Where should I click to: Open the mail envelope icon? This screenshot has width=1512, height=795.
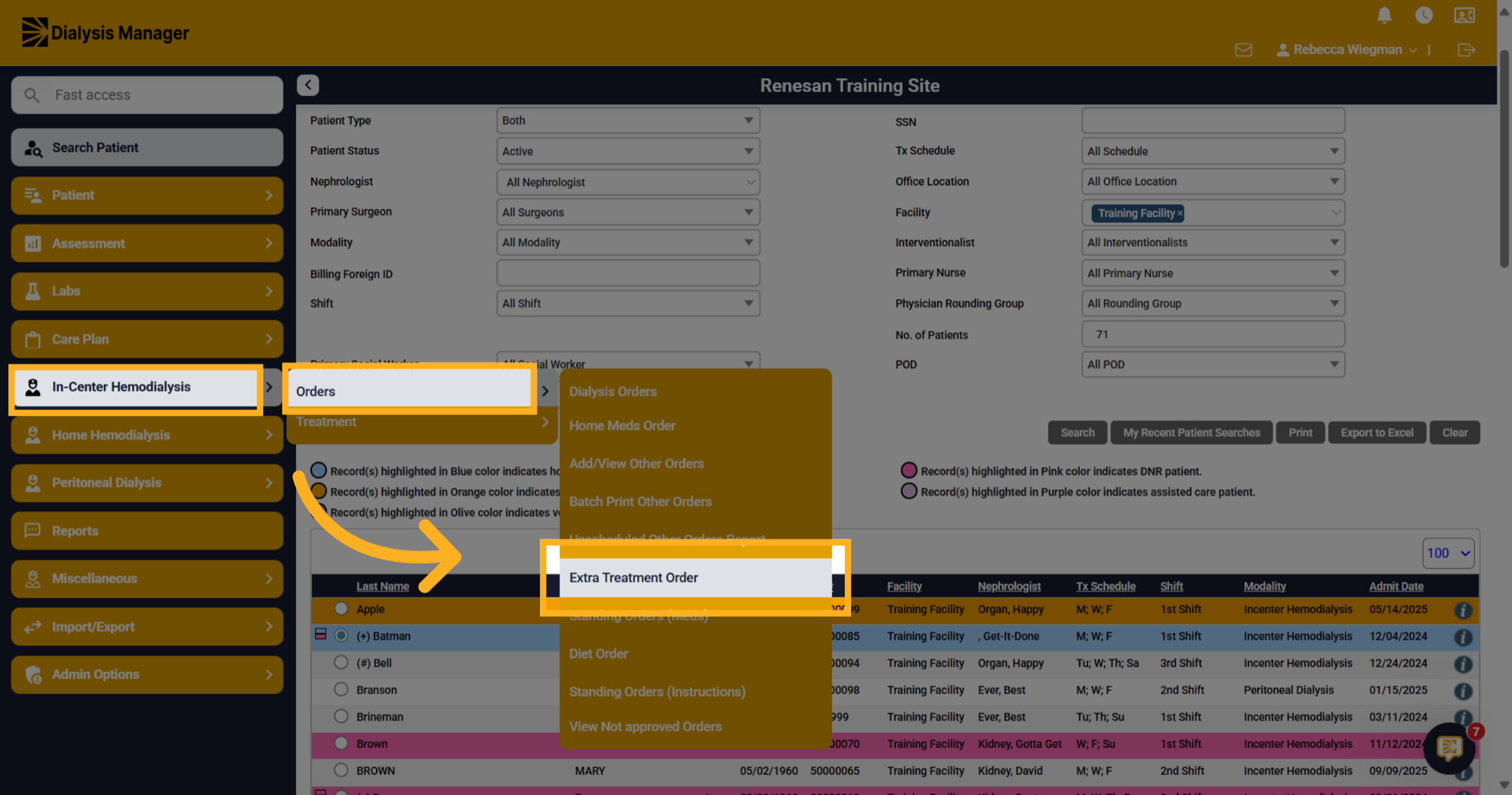[1244, 50]
